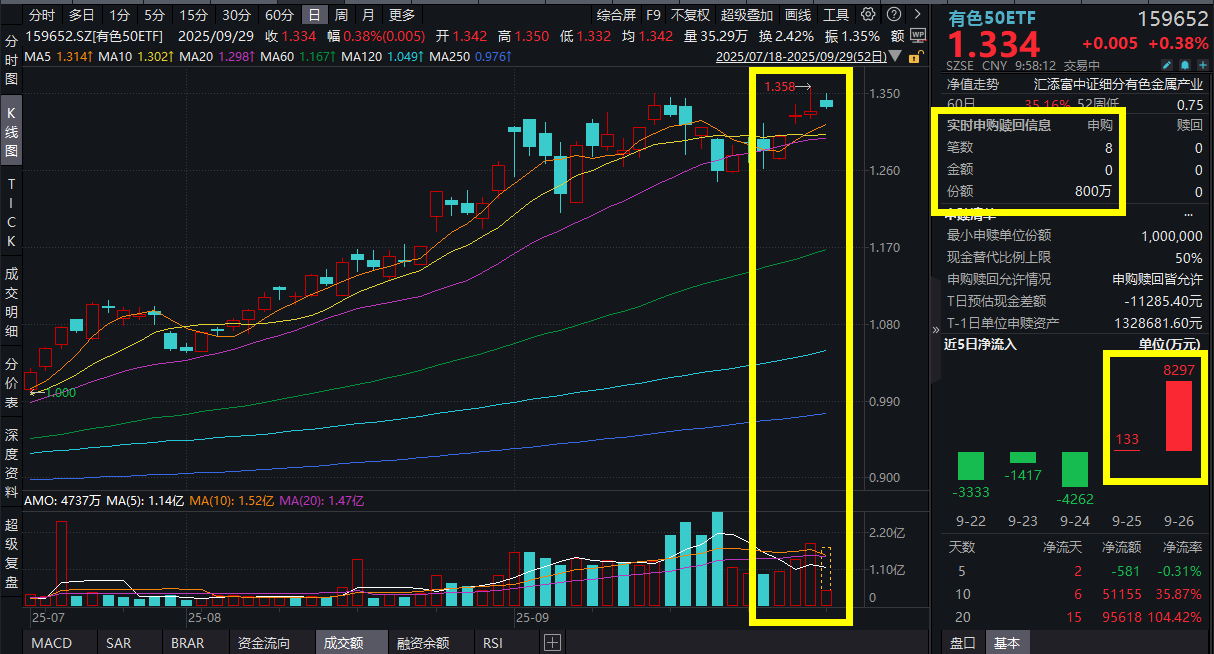Click the plus icon next to the bell
The width and height of the screenshot is (1214, 654).
[x=1202, y=63]
